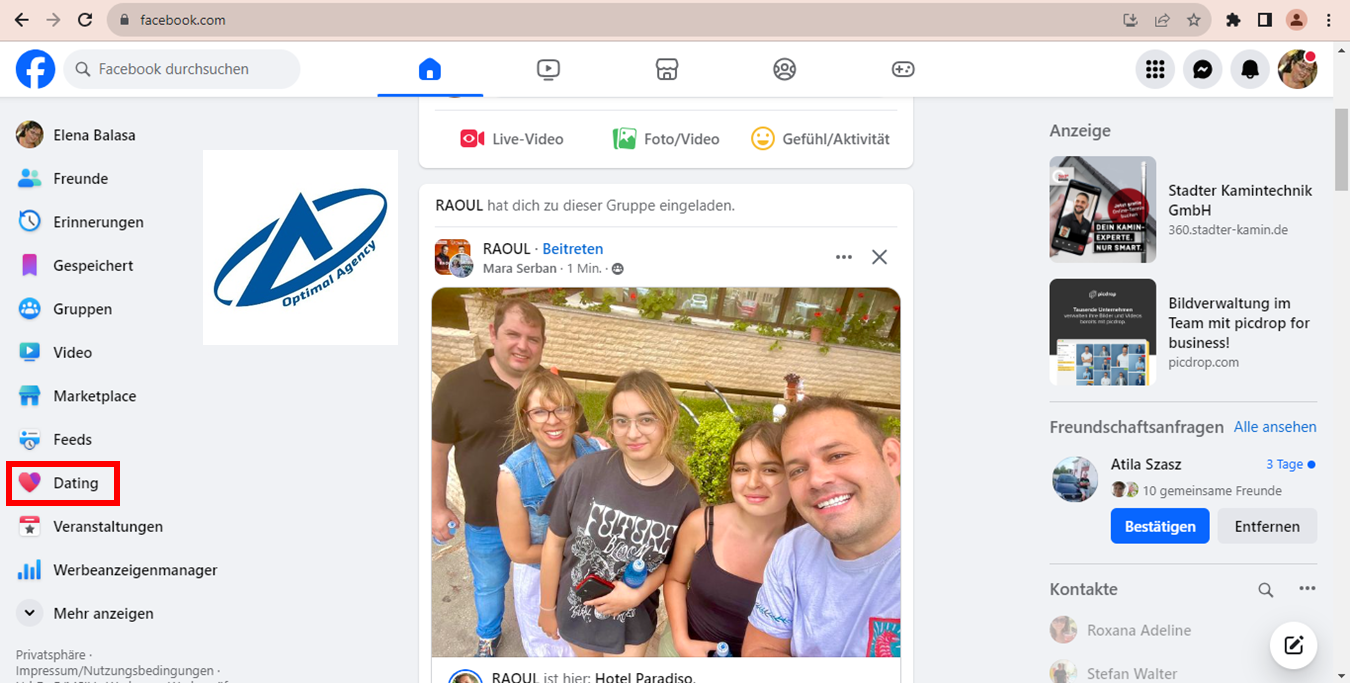The height and width of the screenshot is (683, 1350).
Task: Open the notifications bell
Action: [1250, 69]
